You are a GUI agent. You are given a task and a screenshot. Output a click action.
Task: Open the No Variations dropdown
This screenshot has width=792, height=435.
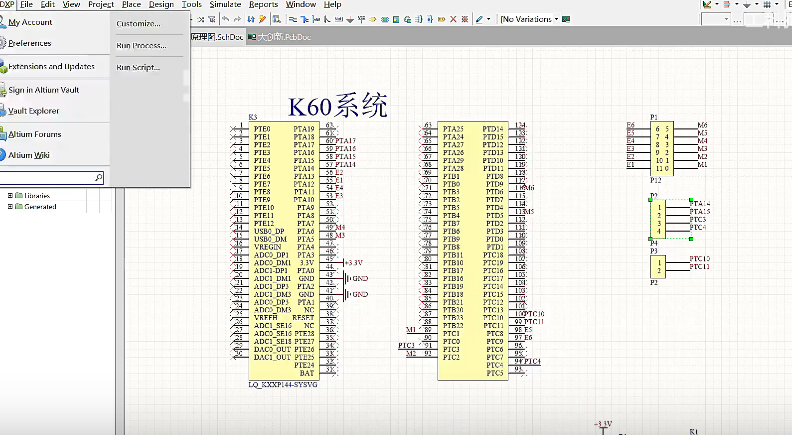[x=556, y=19]
